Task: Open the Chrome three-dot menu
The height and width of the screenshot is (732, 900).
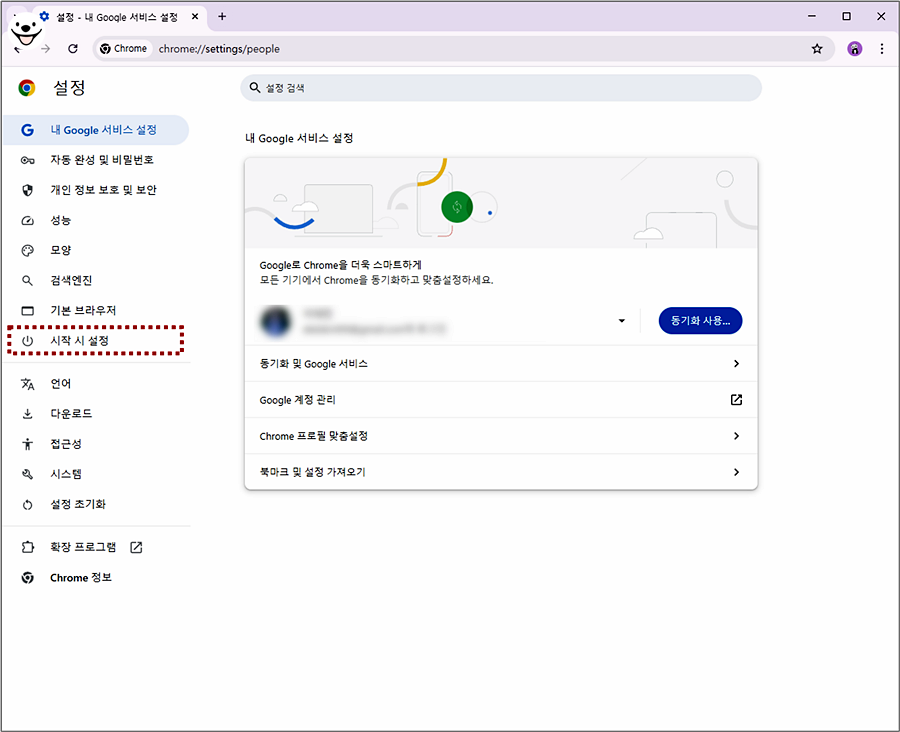Action: pyautogui.click(x=882, y=49)
